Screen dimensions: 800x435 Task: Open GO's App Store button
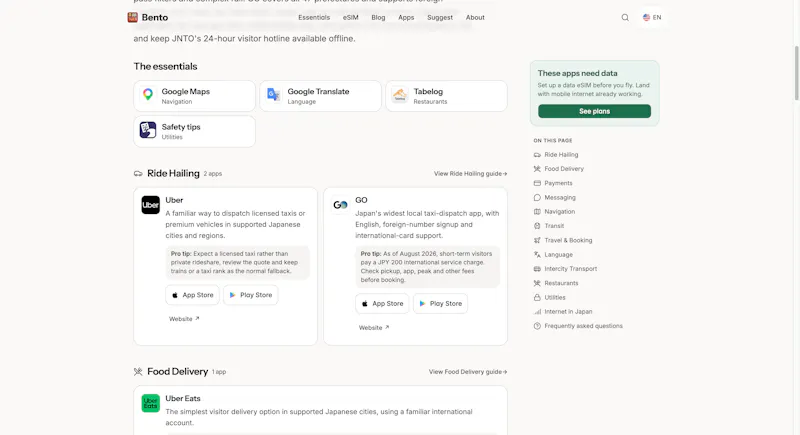[x=382, y=303]
